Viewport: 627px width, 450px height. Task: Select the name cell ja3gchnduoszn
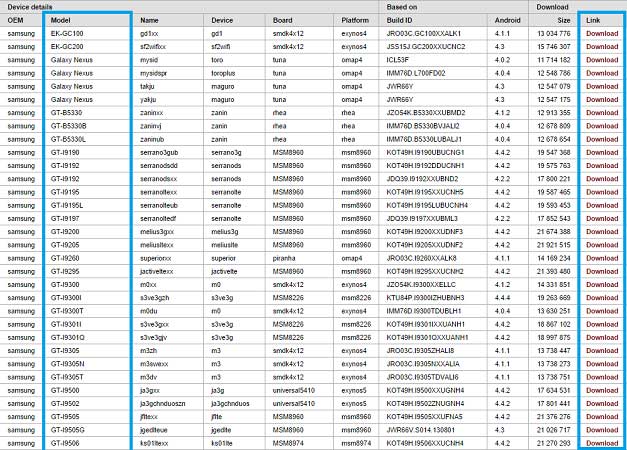click(163, 404)
